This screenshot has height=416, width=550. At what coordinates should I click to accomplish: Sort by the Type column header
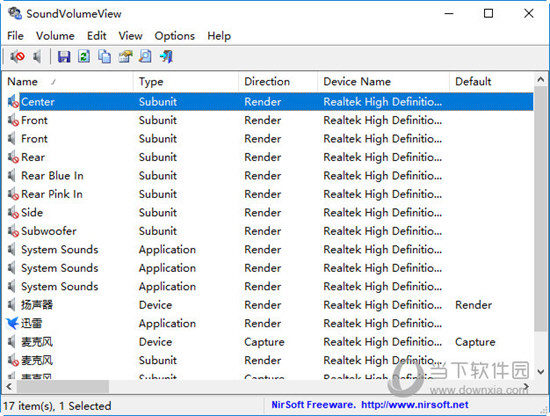point(186,81)
